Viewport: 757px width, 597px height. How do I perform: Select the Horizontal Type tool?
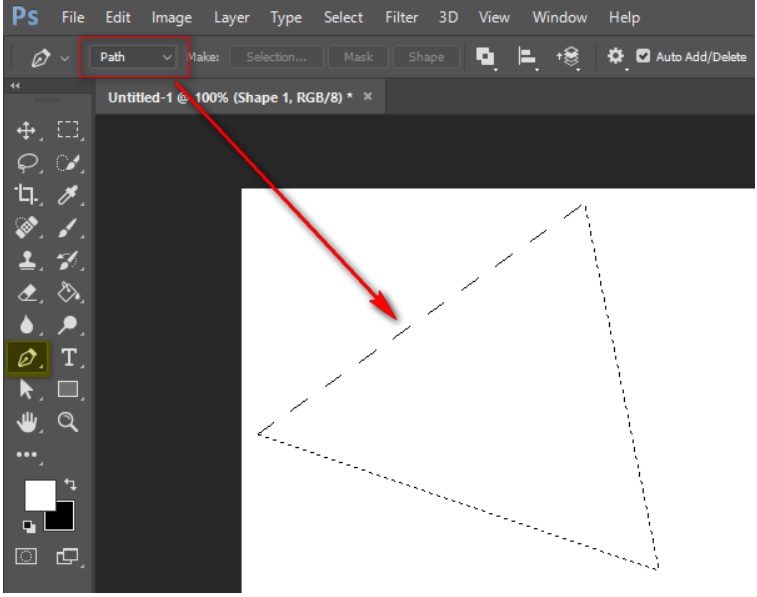pyautogui.click(x=69, y=358)
